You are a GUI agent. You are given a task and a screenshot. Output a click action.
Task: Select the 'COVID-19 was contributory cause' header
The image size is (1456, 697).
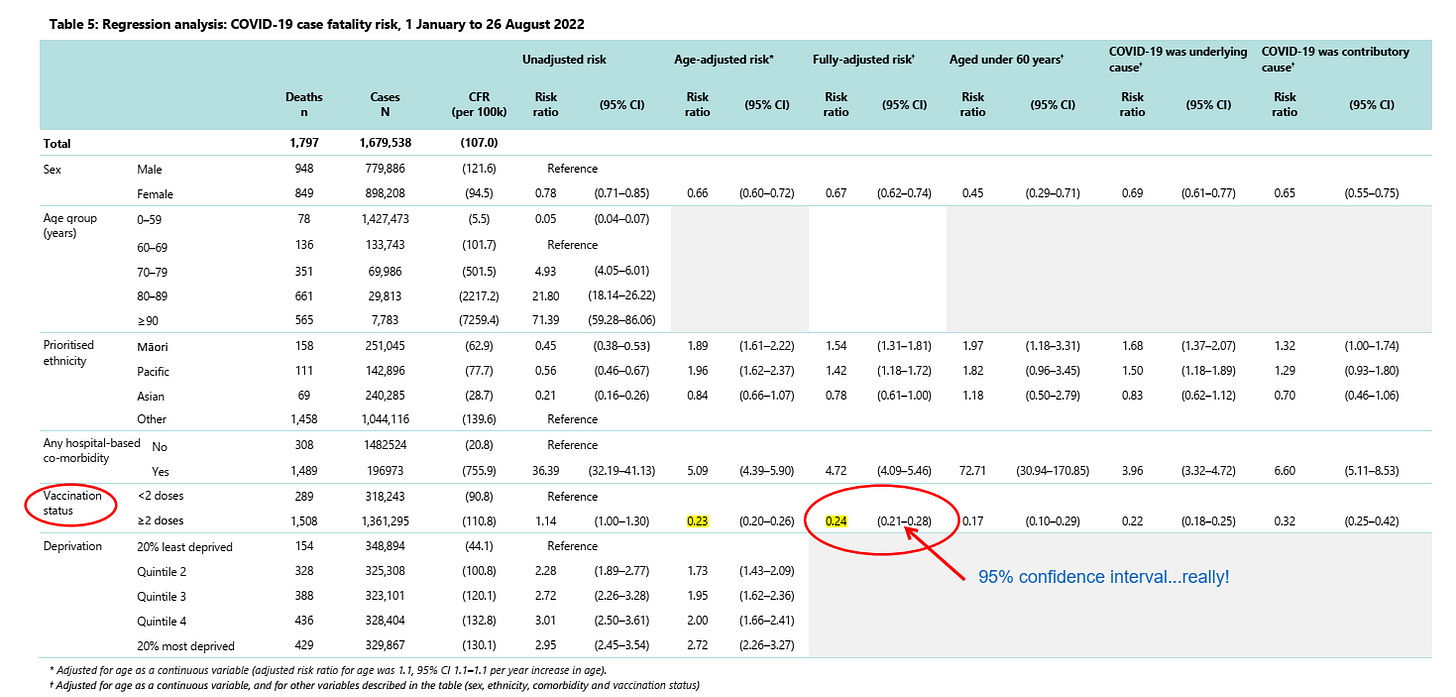pos(1336,60)
